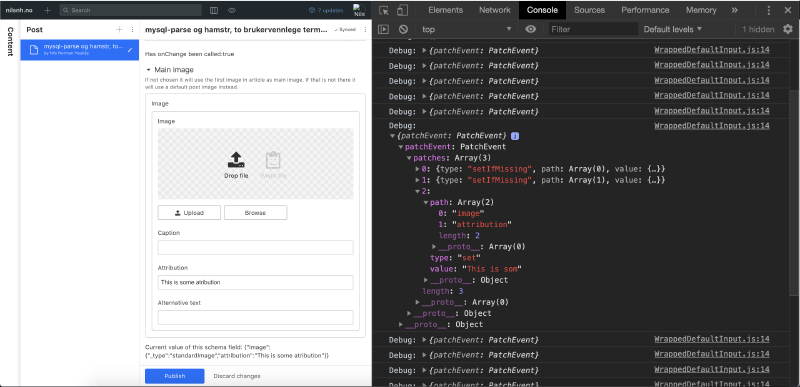Click into the Caption input
This screenshot has width=800, height=387.
coord(255,247)
